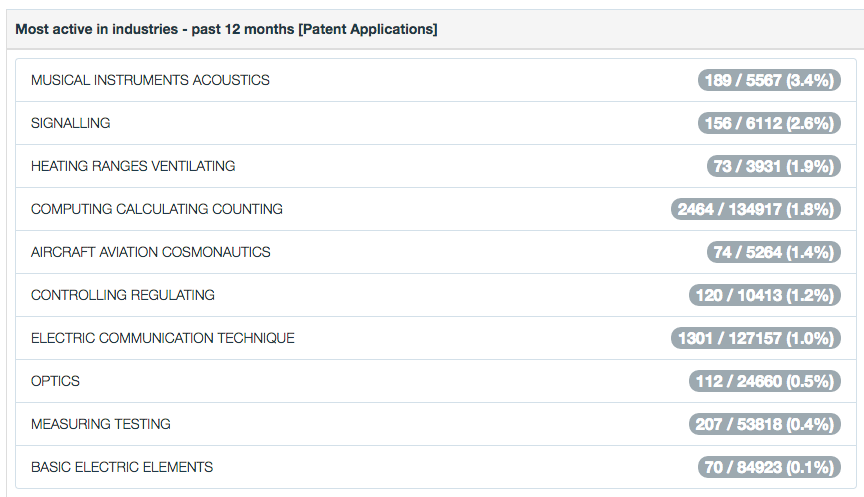Click the 2464 / 134917 (1.8%) badge
This screenshot has height=497, width=864.
[x=755, y=209]
